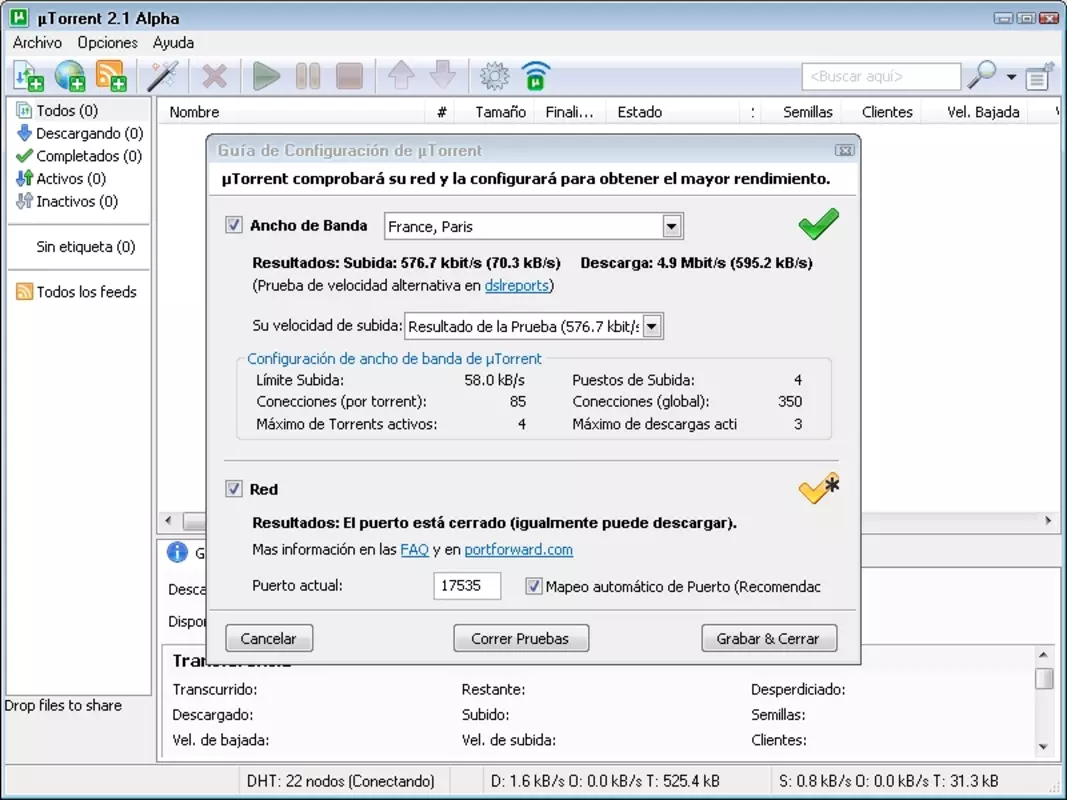Open the Su velocidad de subida dropdown
This screenshot has width=1067, height=800.
652,327
